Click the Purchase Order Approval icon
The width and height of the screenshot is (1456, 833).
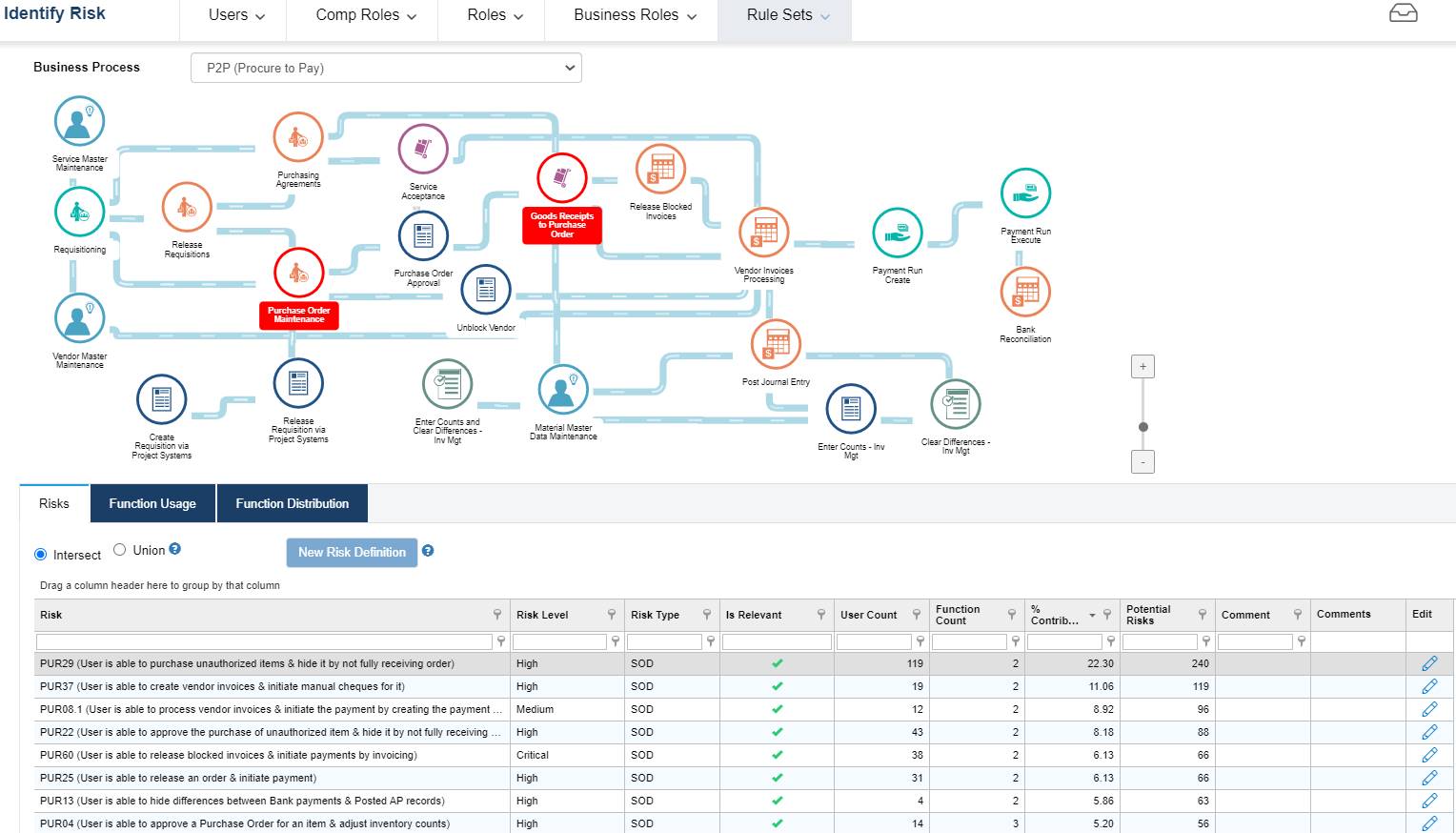pos(422,235)
